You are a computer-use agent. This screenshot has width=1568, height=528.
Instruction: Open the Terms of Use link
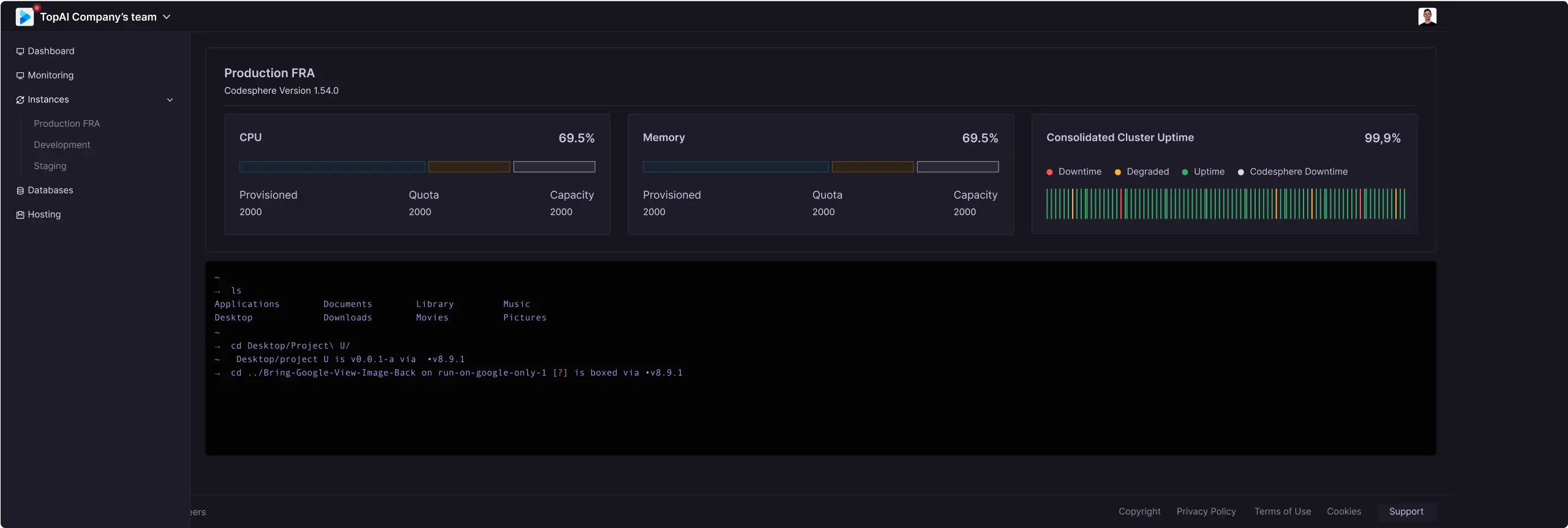[x=1282, y=511]
